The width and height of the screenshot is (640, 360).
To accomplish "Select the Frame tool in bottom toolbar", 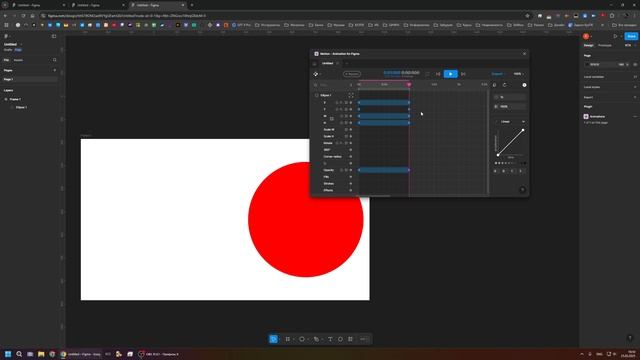I will 288,339.
